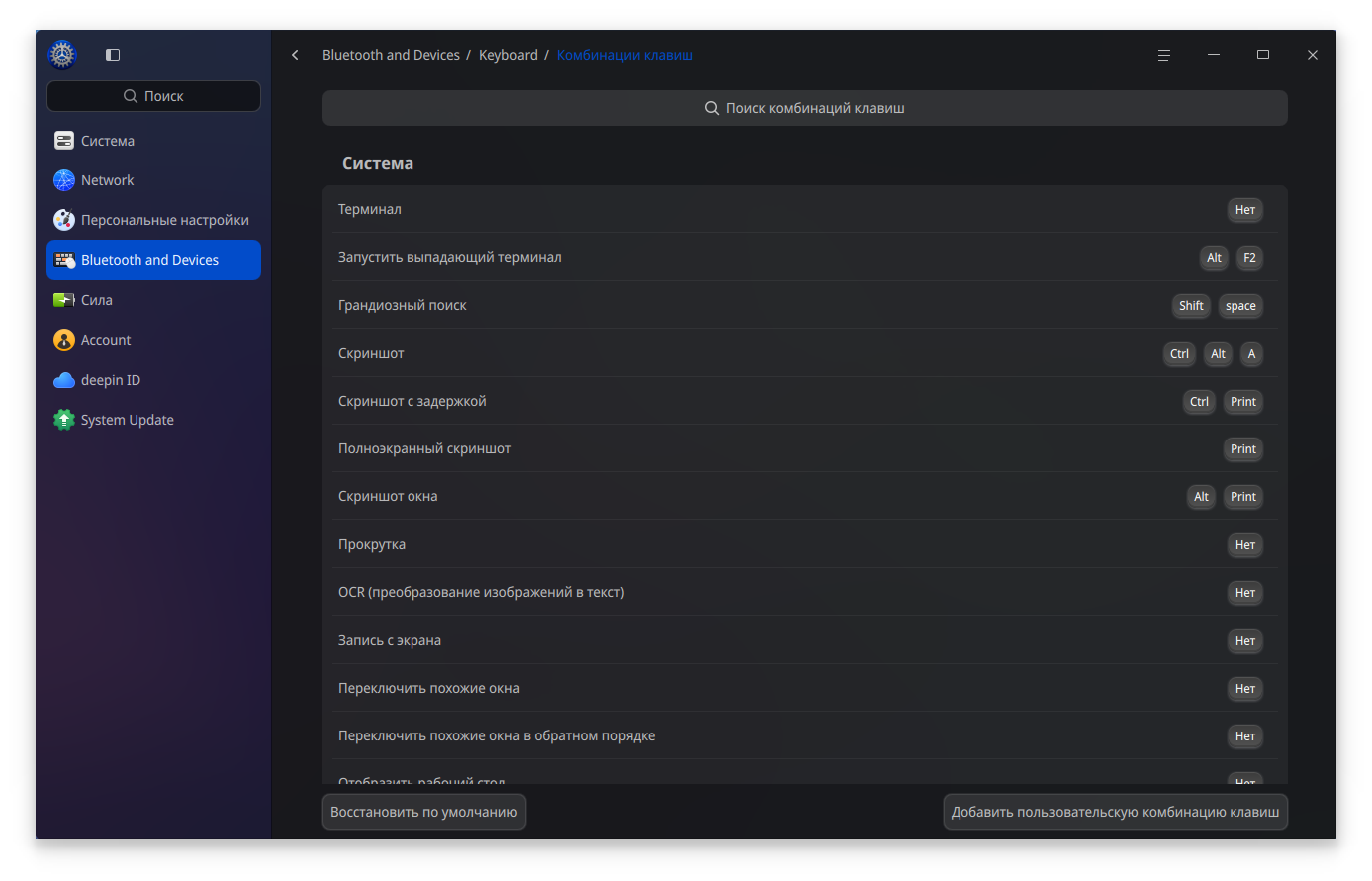Click the Система section heading
The height and width of the screenshot is (881, 1372).
tap(378, 163)
